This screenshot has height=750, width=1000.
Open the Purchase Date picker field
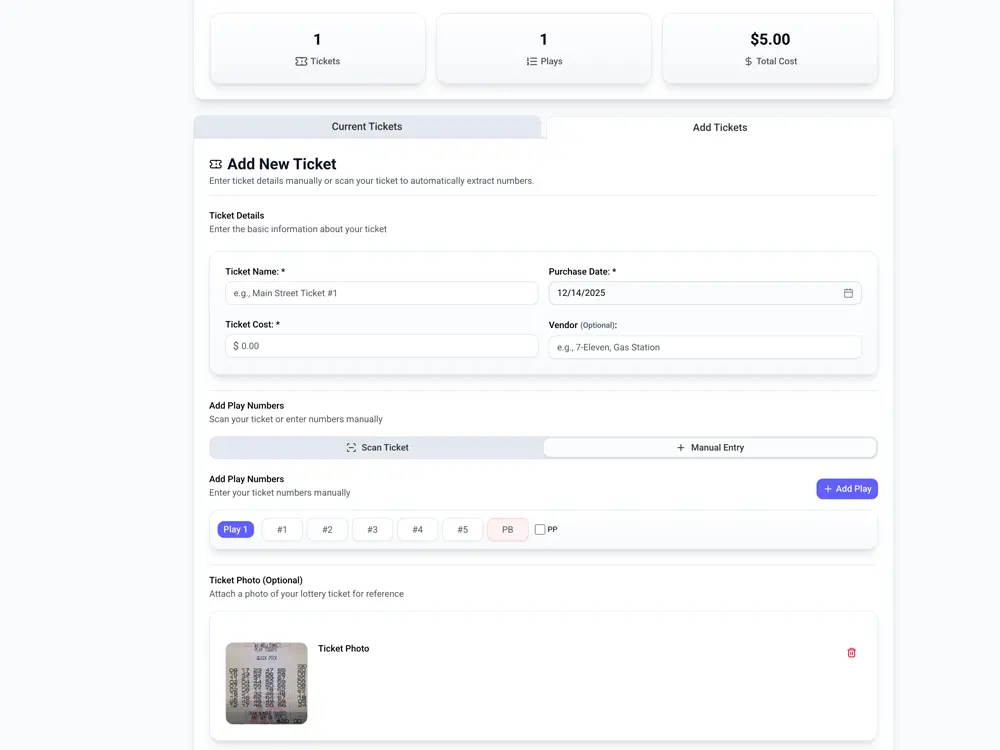[695, 293]
